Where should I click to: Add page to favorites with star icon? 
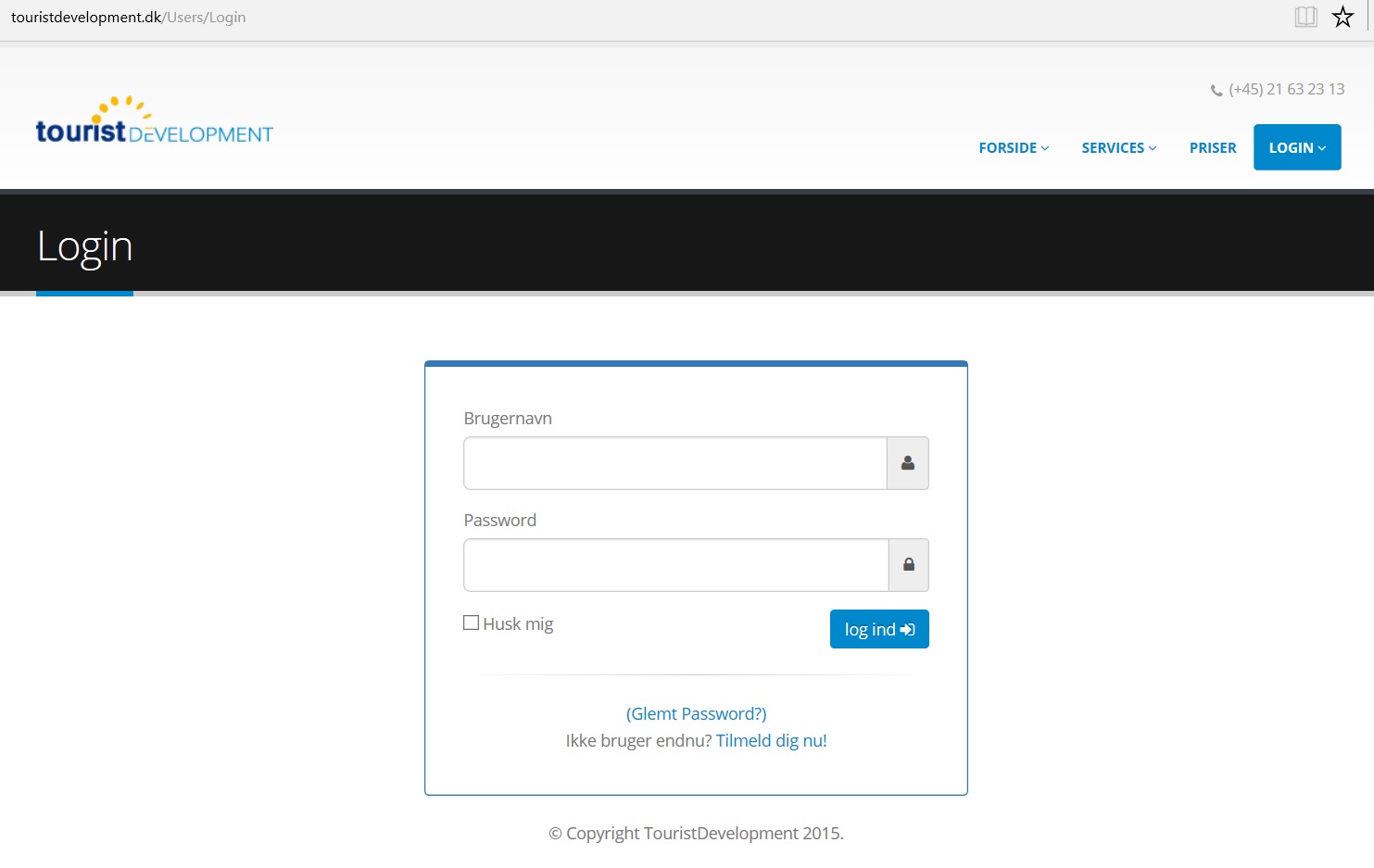coord(1342,17)
